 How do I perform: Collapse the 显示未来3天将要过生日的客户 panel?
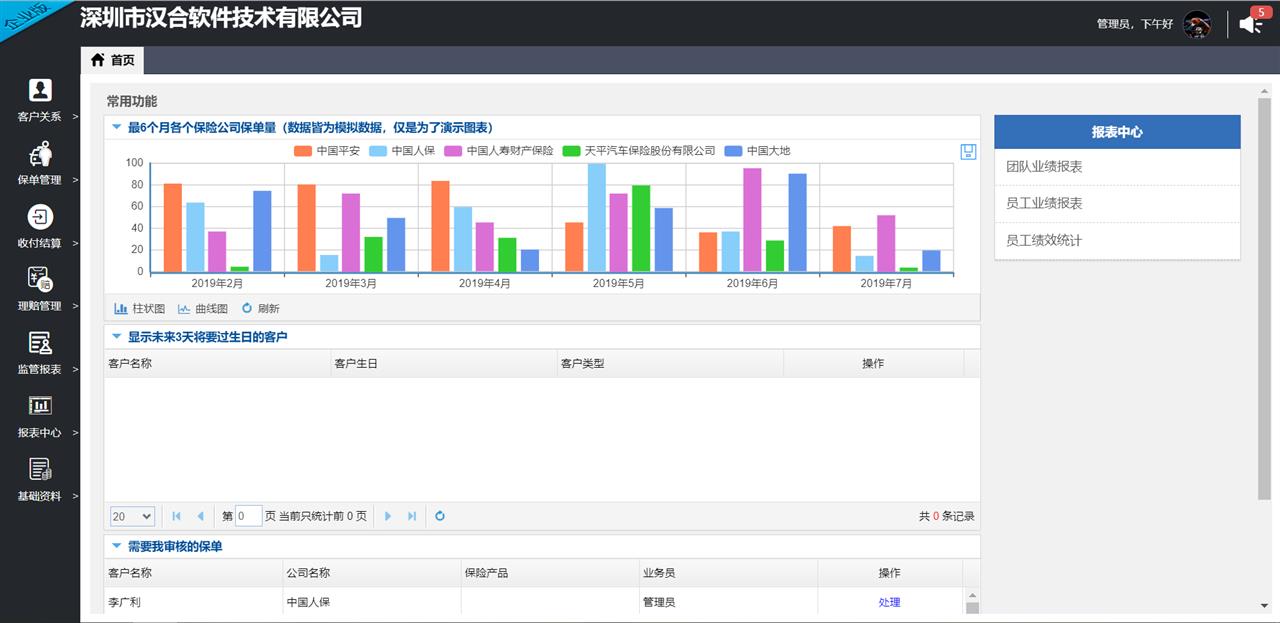click(116, 337)
